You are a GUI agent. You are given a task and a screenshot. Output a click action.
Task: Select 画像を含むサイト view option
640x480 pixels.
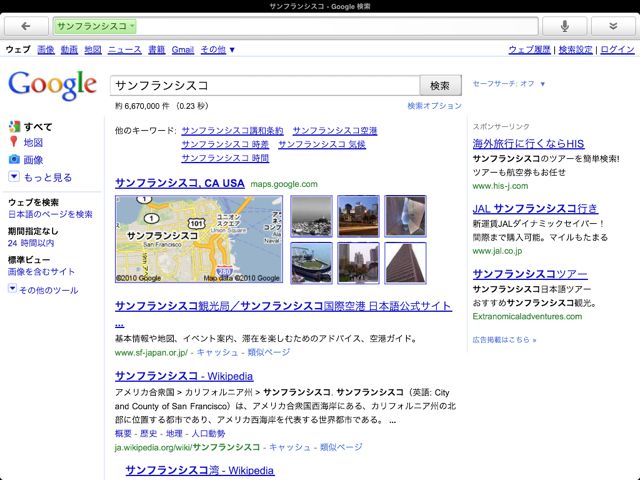41,272
